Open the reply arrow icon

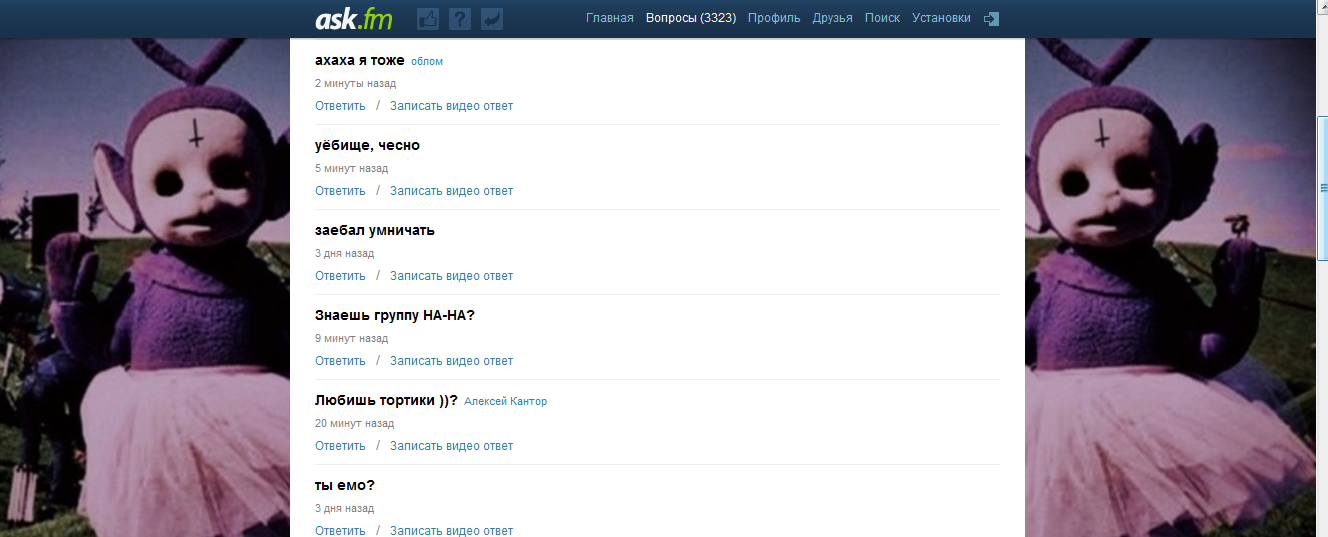tap(491, 19)
